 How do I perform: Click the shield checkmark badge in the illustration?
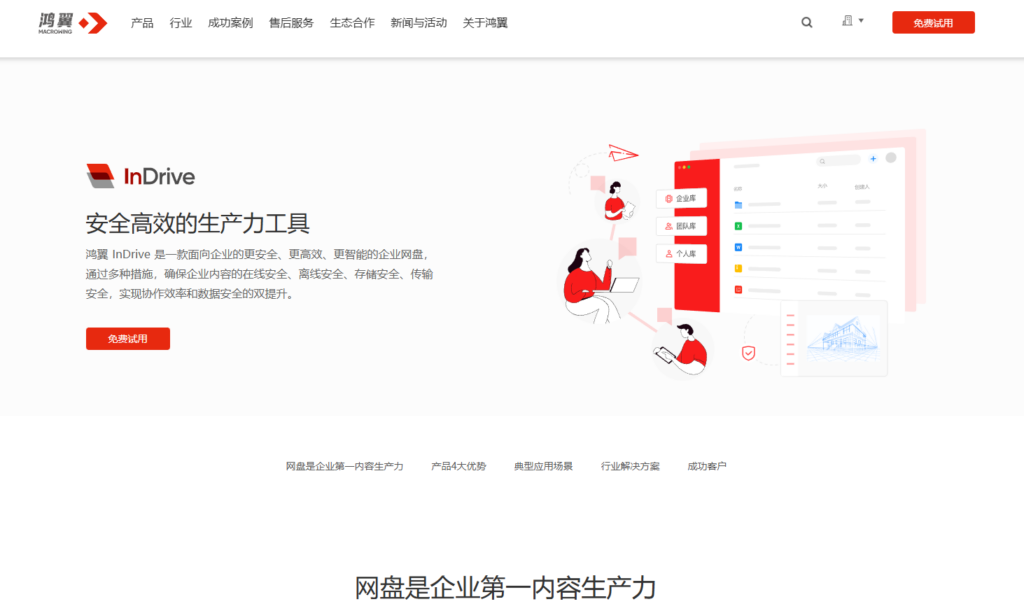[747, 352]
